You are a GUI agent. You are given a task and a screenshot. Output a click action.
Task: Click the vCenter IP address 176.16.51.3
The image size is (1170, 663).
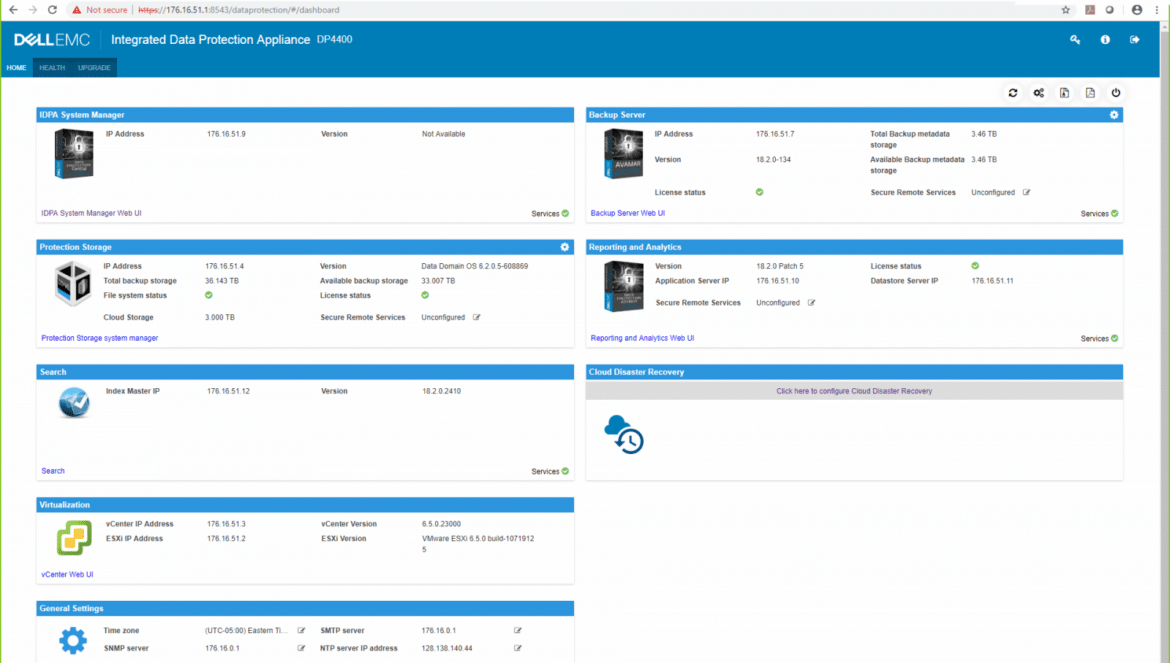click(226, 524)
